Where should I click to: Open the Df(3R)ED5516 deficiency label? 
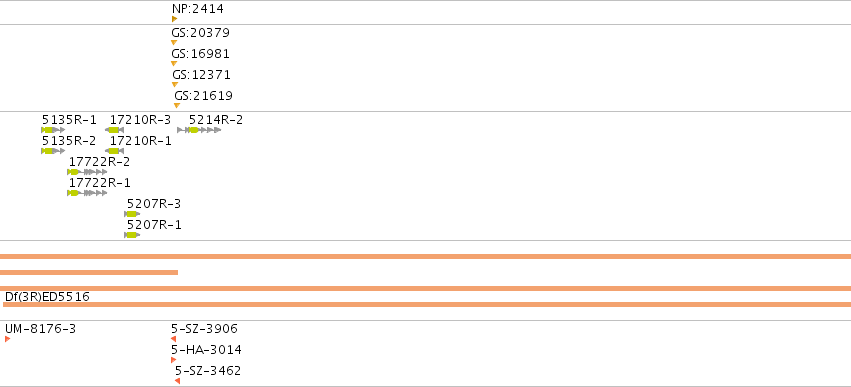[47, 297]
